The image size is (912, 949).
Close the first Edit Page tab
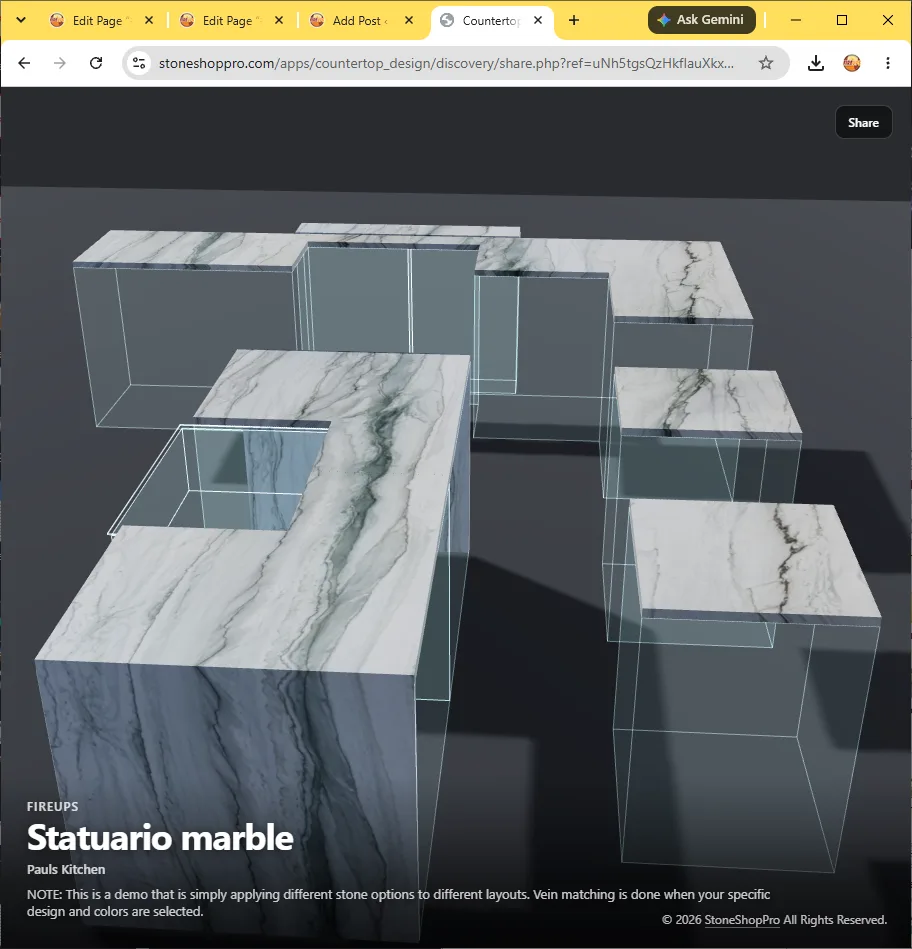tap(149, 21)
